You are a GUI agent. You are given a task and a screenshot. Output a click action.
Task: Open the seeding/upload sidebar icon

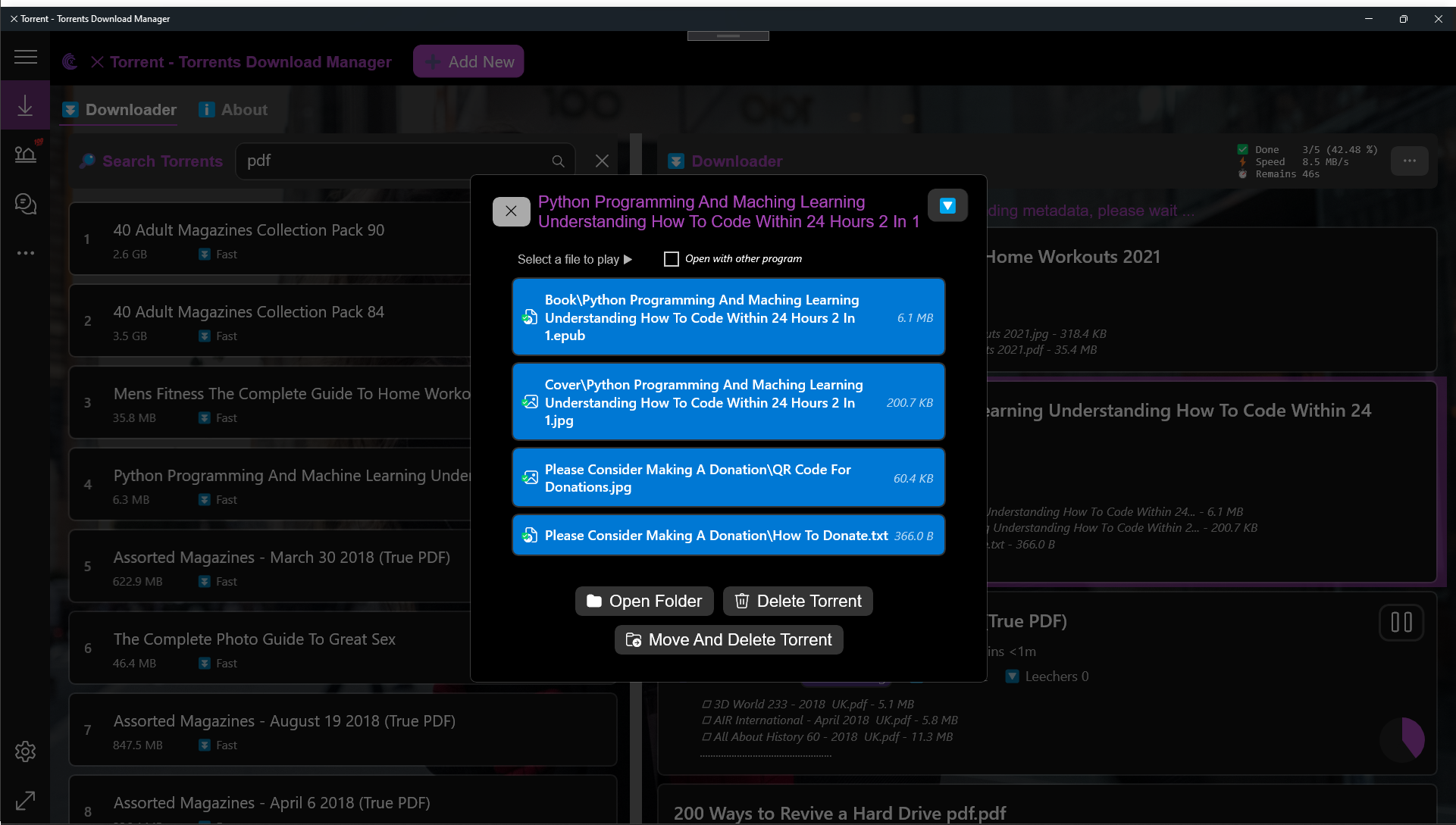(25, 154)
